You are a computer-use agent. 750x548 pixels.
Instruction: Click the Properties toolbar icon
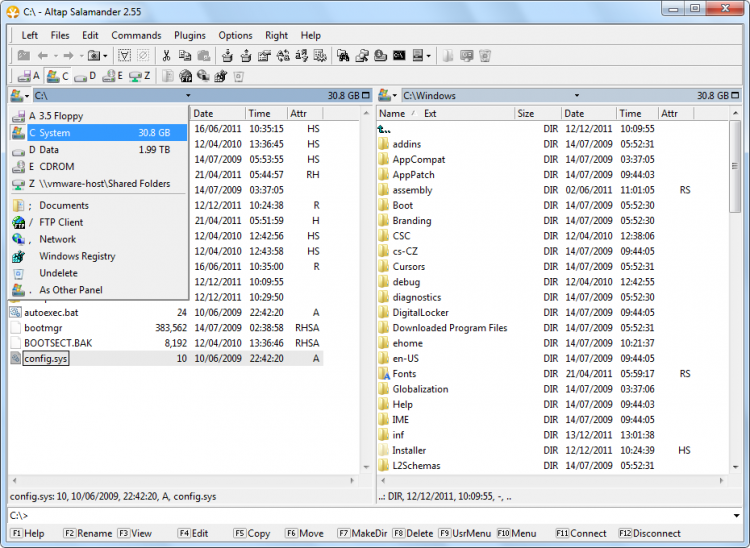pos(264,56)
